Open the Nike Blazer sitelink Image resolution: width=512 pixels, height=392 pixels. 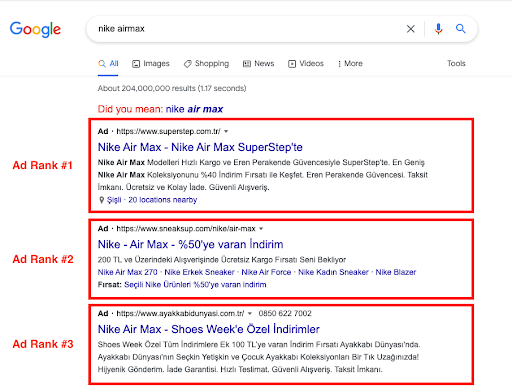point(396,272)
